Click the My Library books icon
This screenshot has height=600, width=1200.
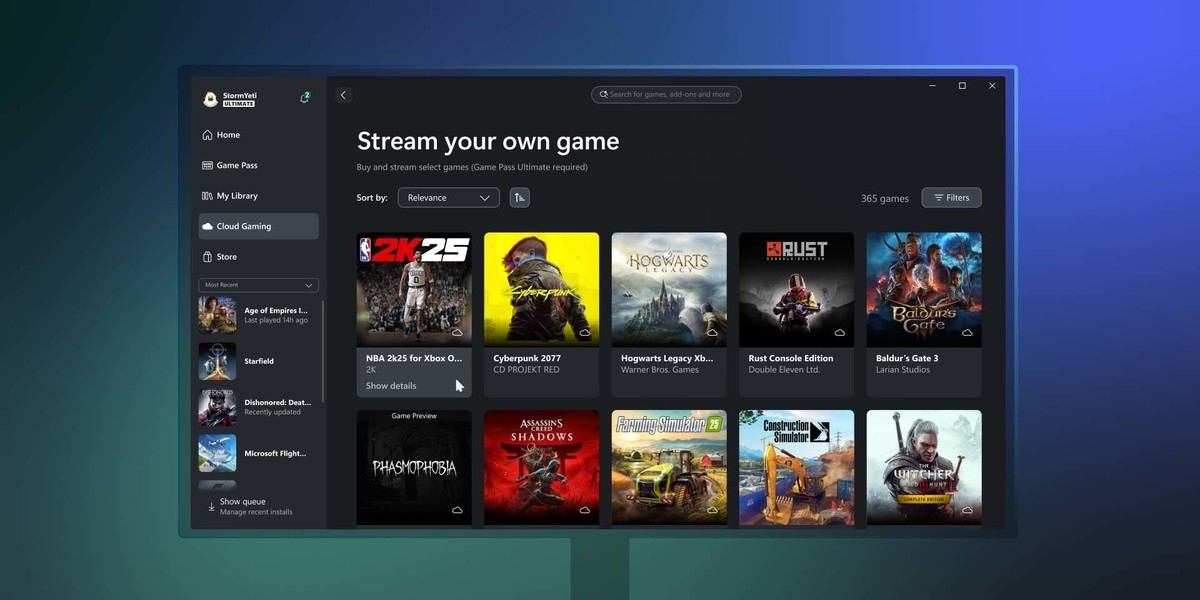pyautogui.click(x=207, y=196)
